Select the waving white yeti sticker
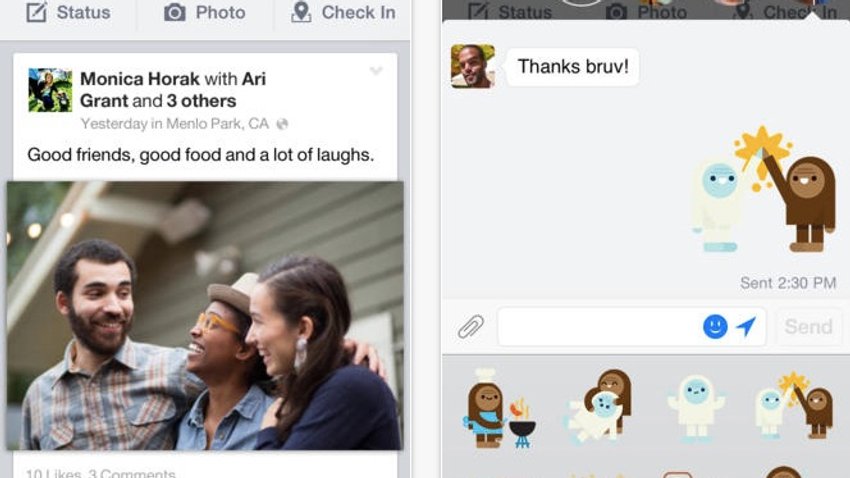 click(x=696, y=408)
